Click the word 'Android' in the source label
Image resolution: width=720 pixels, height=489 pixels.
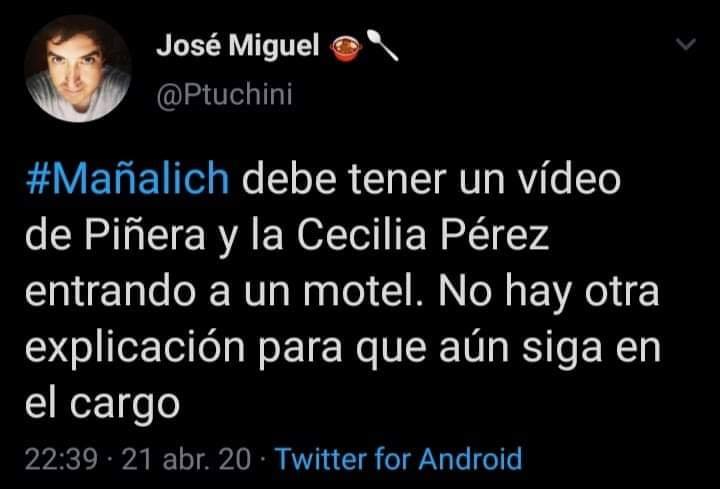click(x=470, y=458)
